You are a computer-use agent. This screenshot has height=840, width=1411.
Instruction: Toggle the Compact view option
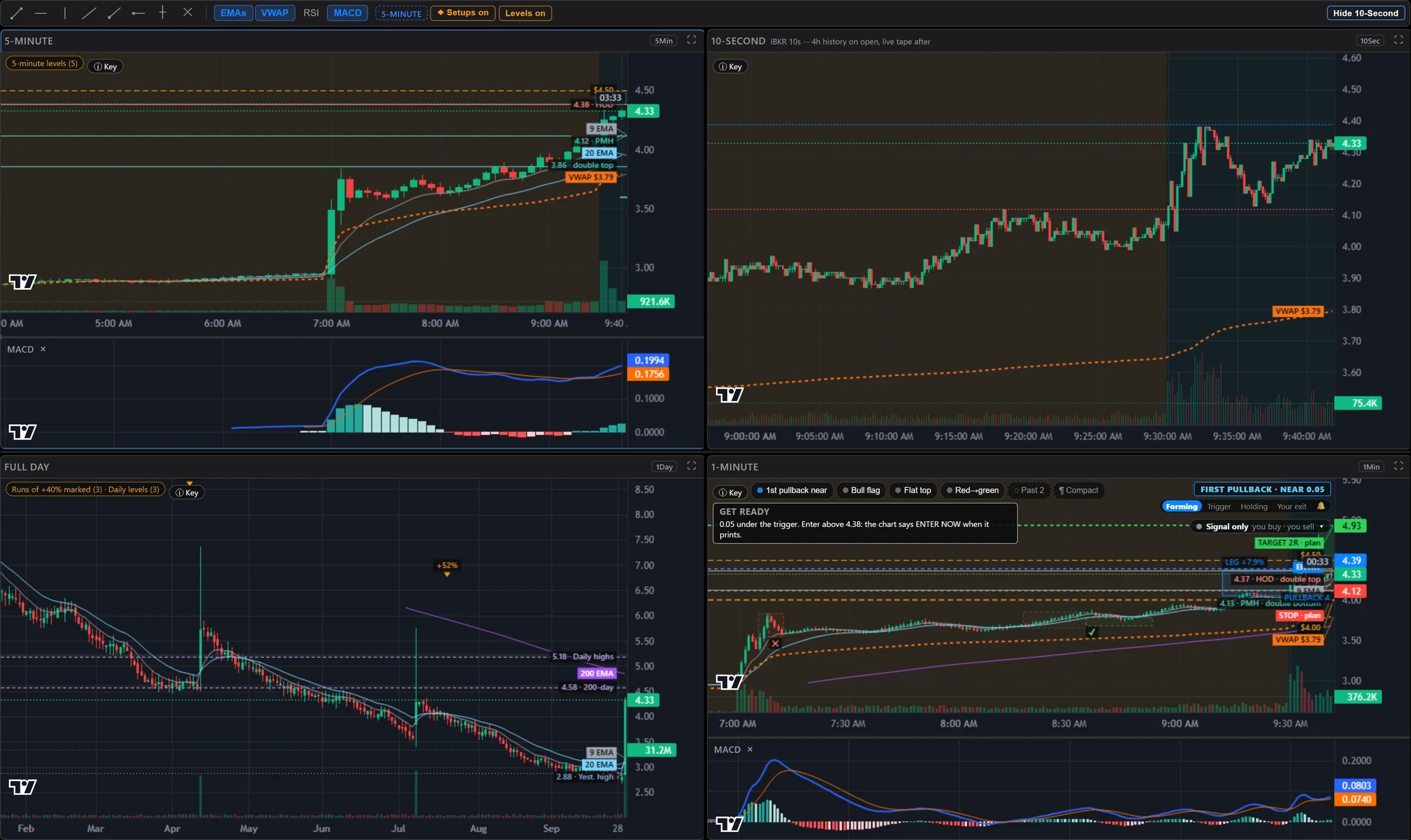[x=1078, y=490]
